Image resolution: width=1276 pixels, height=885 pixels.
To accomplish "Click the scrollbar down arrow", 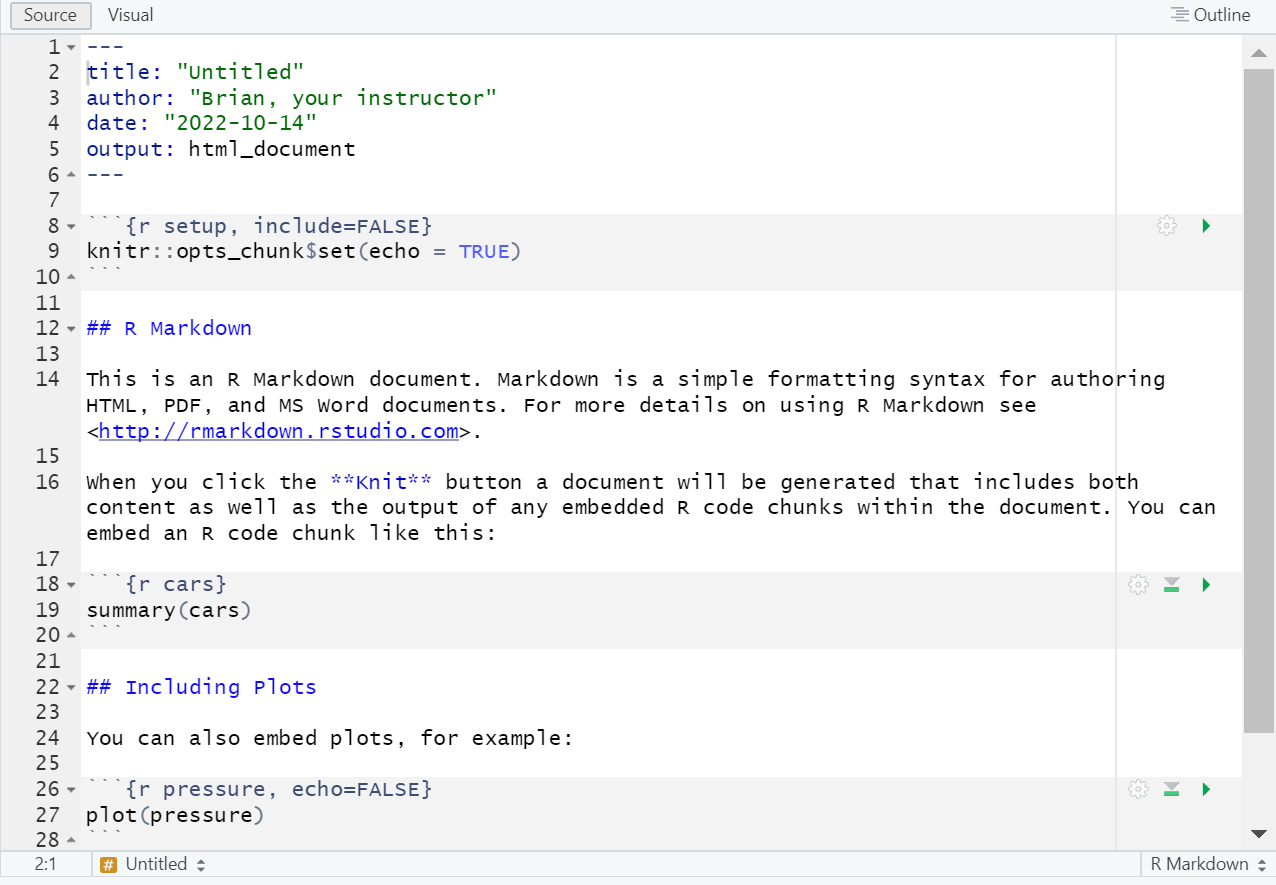I will point(1259,834).
